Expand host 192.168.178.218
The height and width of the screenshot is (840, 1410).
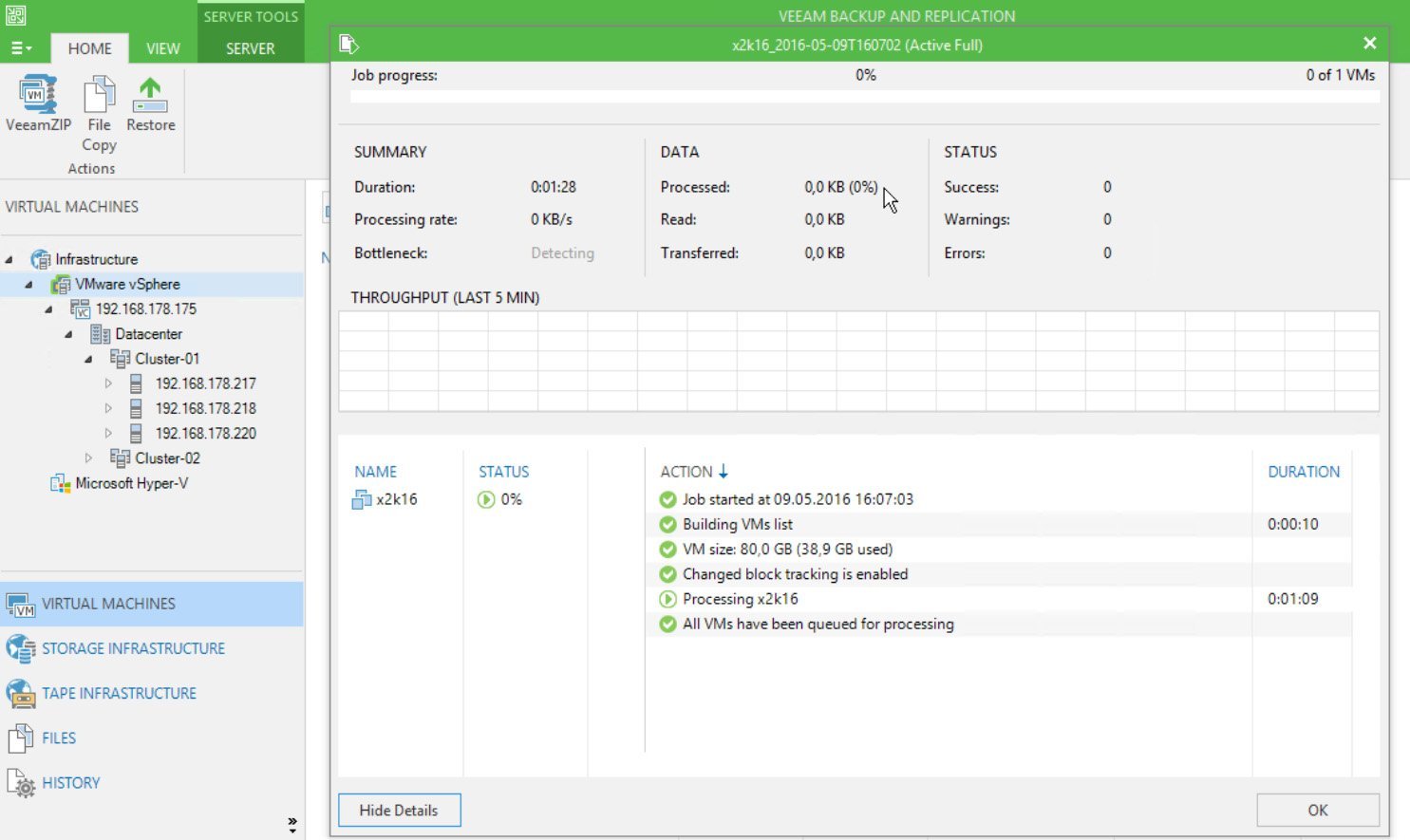[x=108, y=408]
